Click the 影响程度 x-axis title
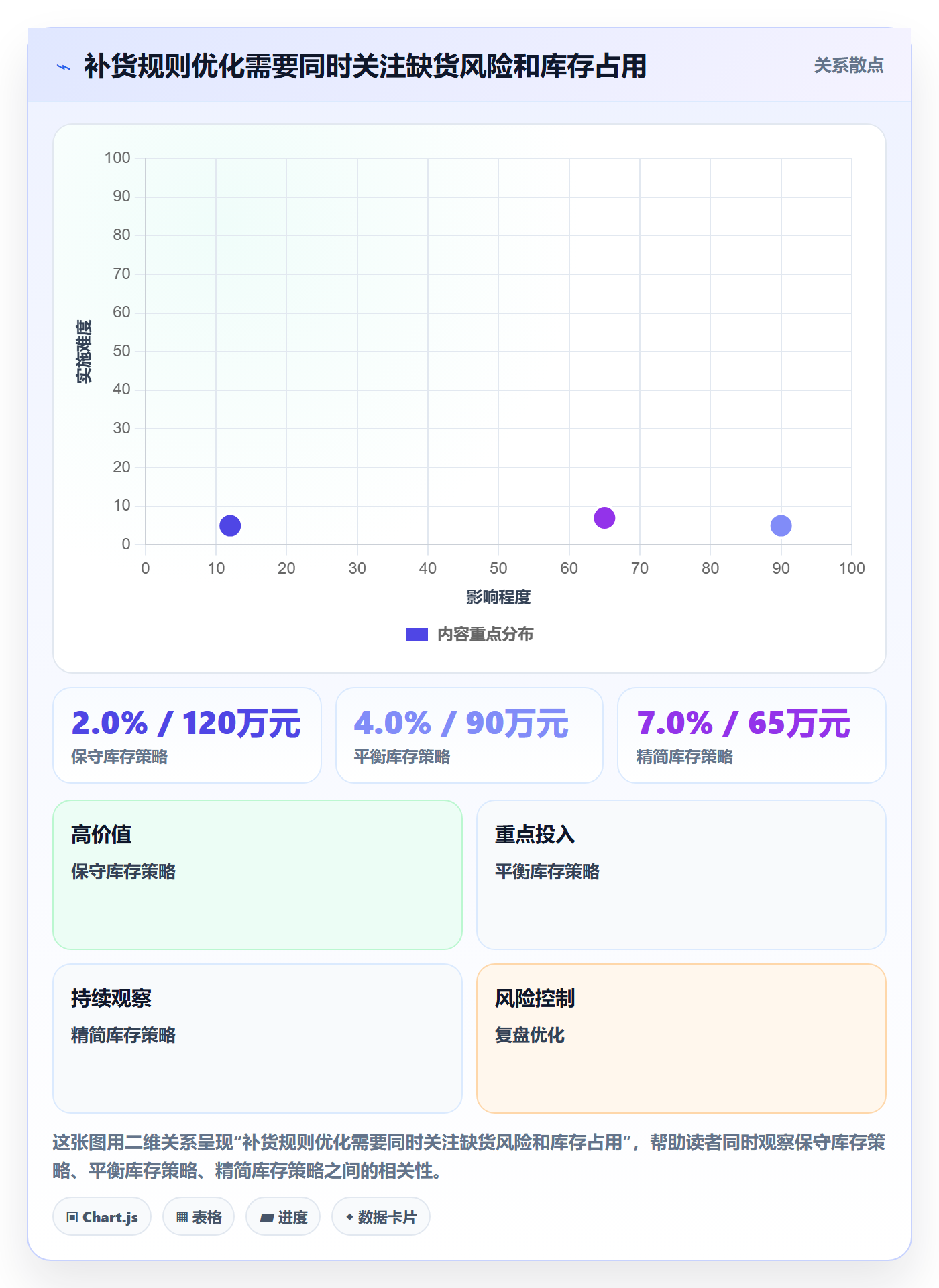939x1288 pixels. coord(498,597)
